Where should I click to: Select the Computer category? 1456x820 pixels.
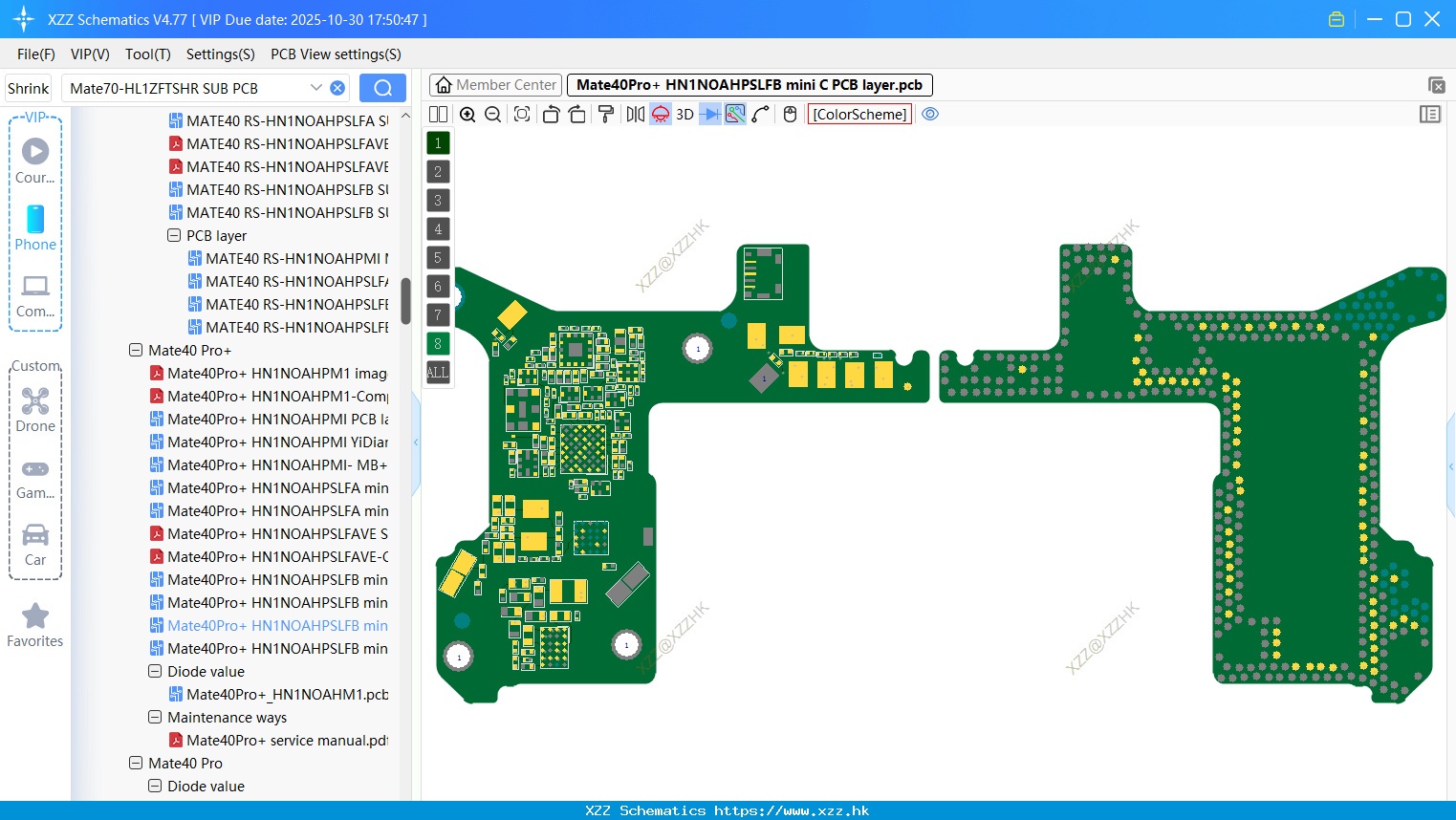point(35,296)
